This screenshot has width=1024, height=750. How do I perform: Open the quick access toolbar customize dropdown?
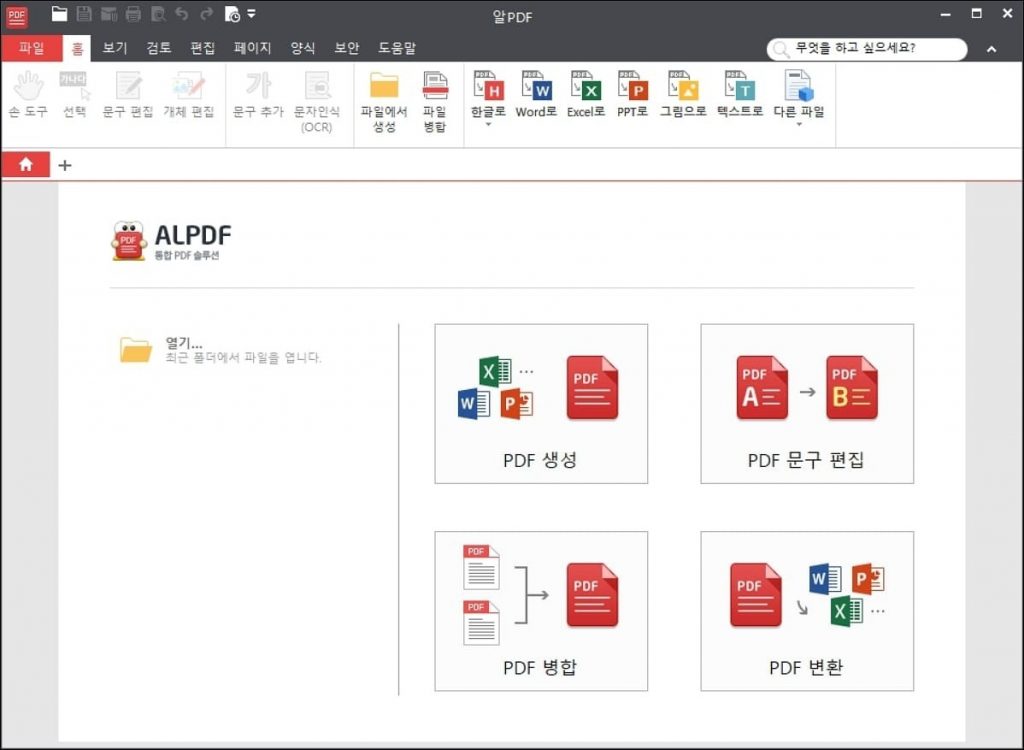tap(251, 14)
